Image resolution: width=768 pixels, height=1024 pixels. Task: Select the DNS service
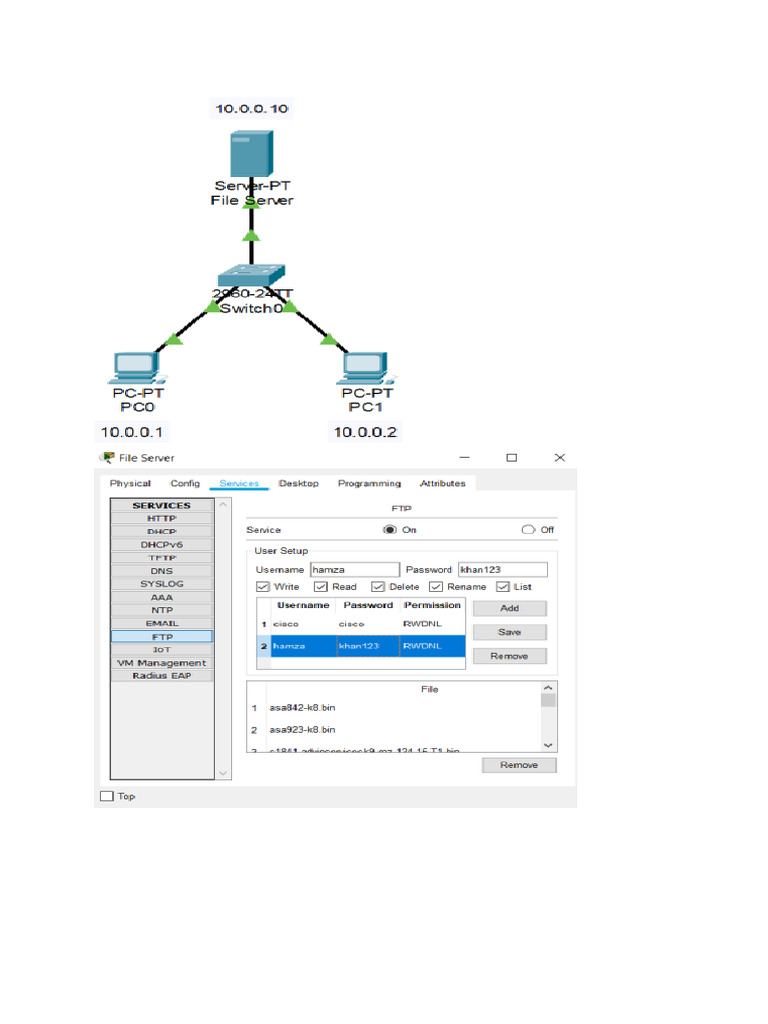pos(162,571)
